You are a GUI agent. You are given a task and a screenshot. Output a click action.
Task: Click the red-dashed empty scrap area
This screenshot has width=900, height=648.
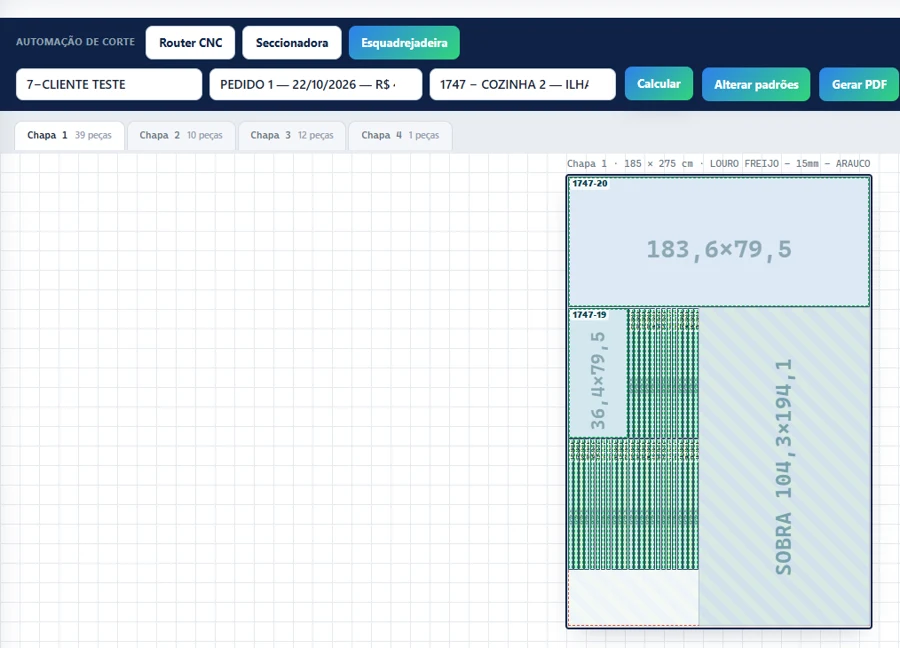click(x=634, y=597)
